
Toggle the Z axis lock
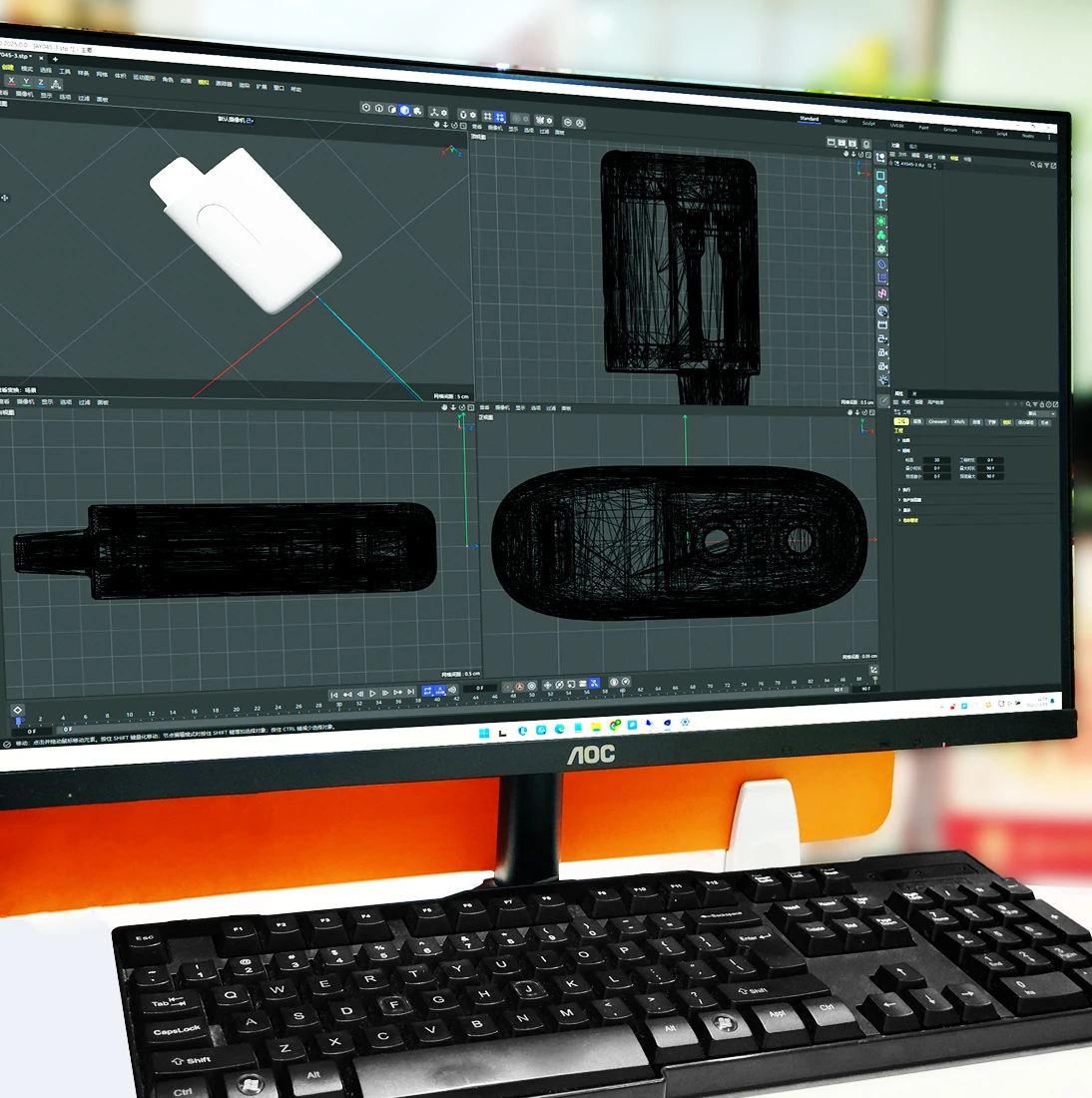[x=40, y=83]
